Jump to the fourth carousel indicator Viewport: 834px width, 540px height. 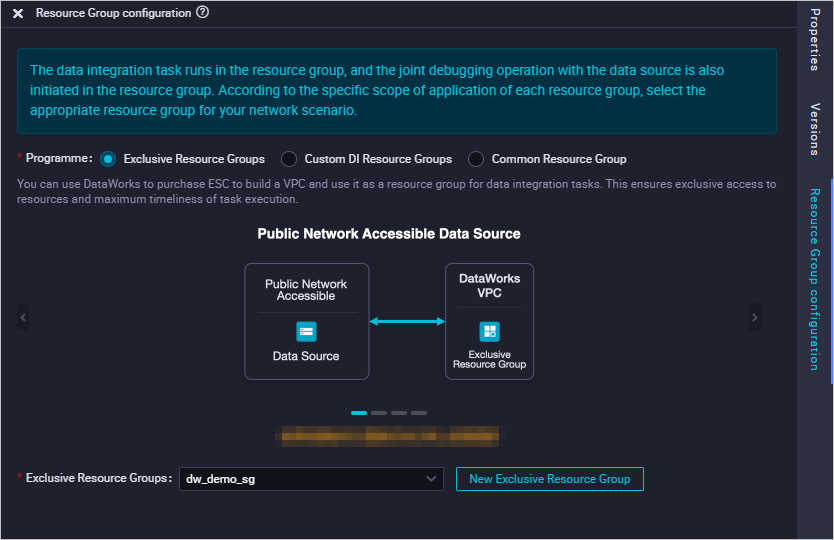419,413
